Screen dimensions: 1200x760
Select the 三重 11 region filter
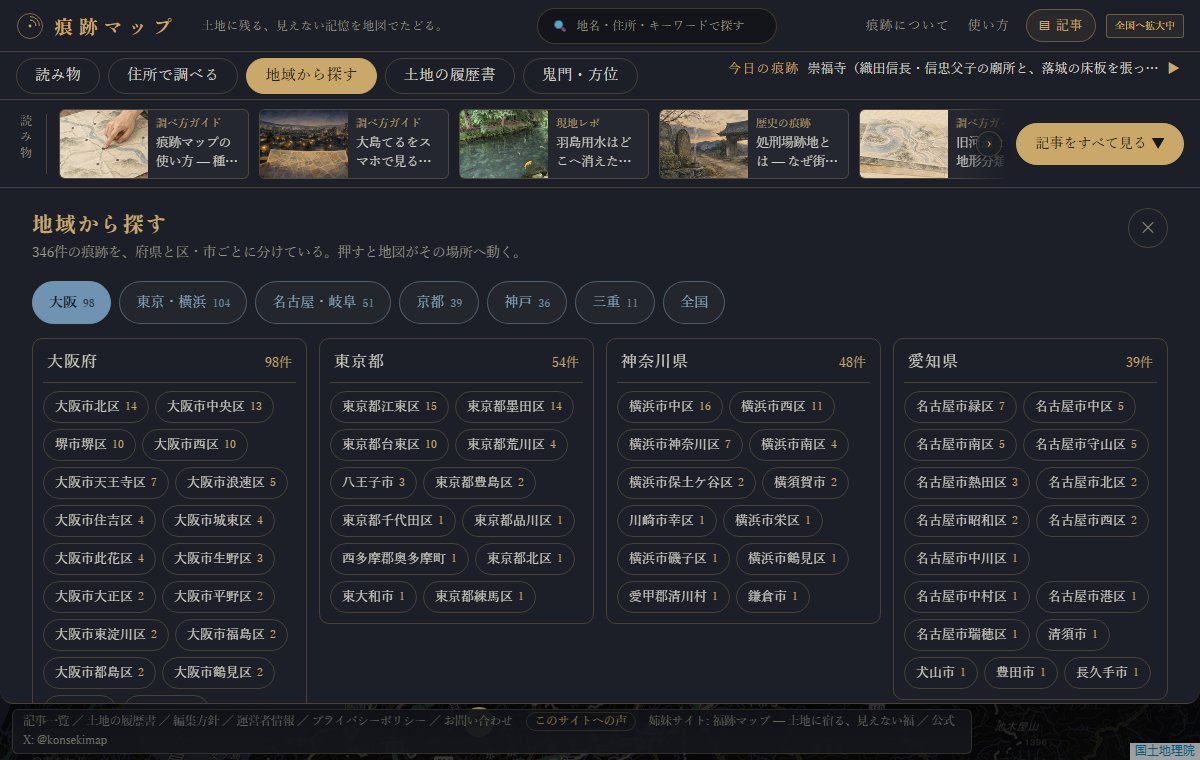pyautogui.click(x=615, y=302)
